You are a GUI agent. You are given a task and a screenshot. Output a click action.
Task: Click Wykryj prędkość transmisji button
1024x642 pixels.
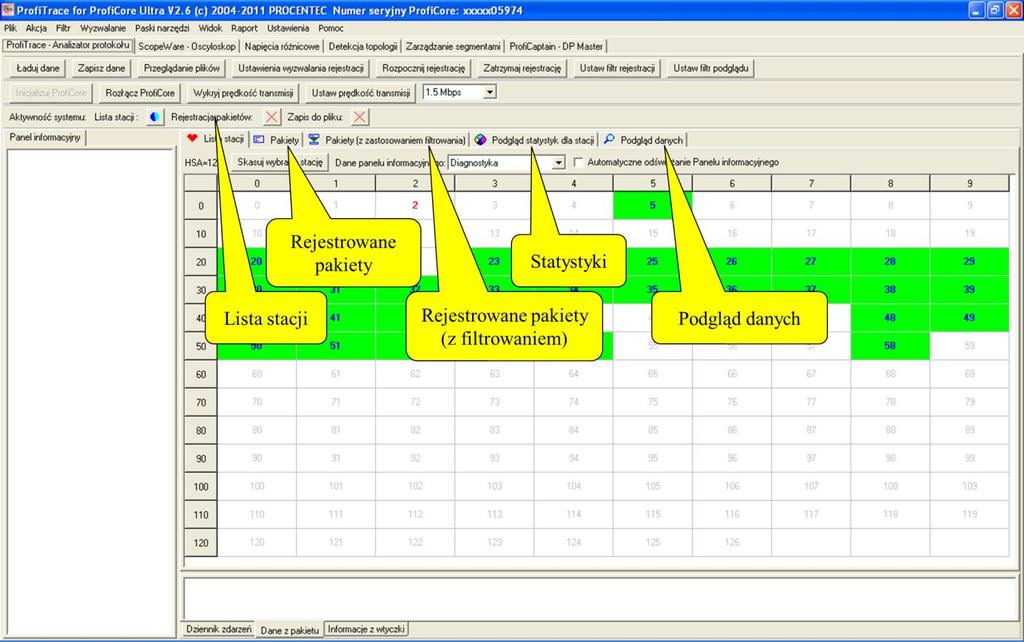coord(243,93)
